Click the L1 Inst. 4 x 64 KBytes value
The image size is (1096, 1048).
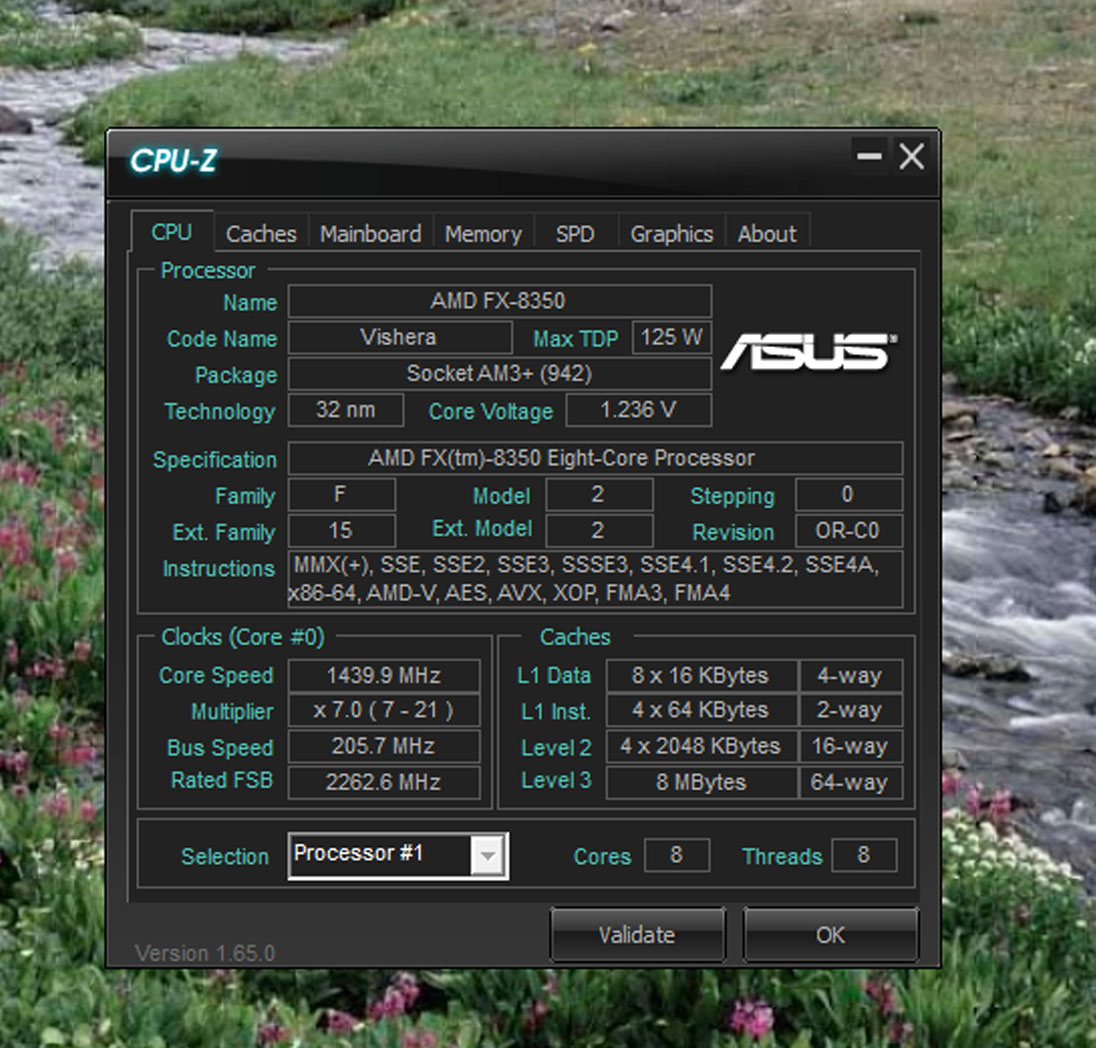pyautogui.click(x=701, y=710)
